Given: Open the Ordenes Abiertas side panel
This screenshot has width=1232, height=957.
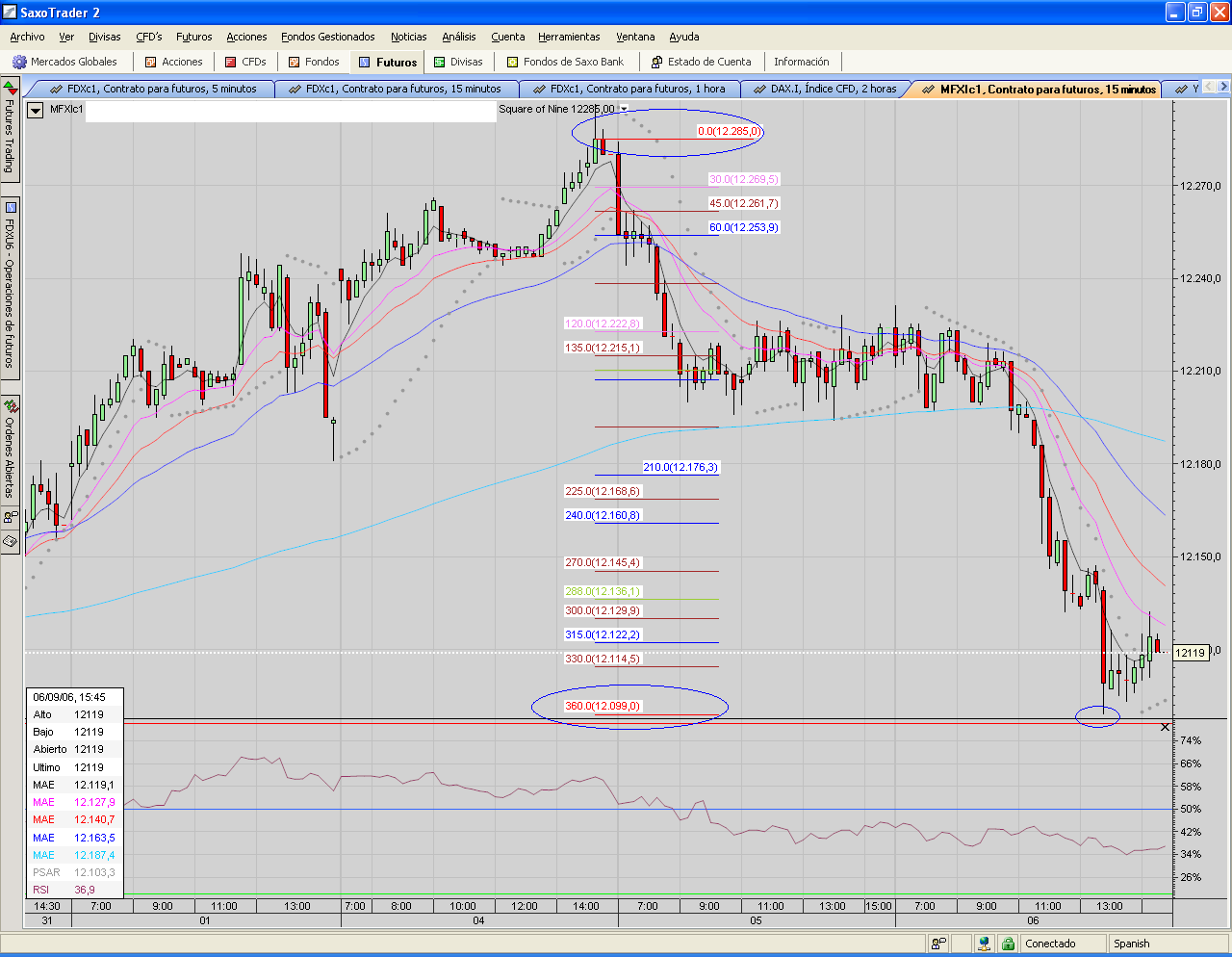Looking at the screenshot, I should 10,450.
